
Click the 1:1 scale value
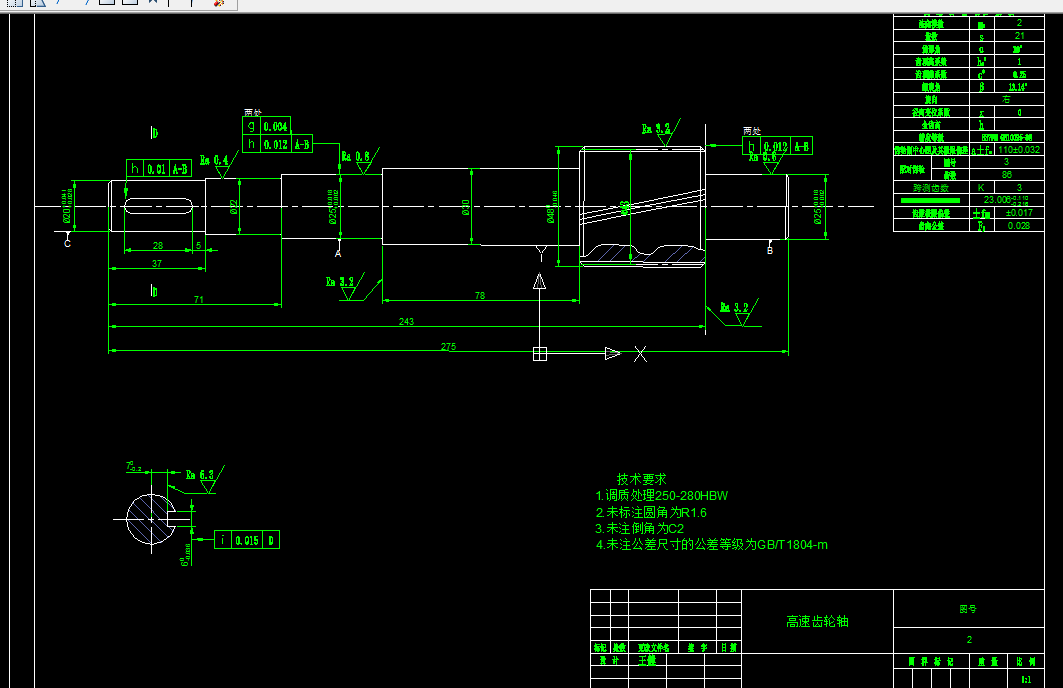point(1026,679)
